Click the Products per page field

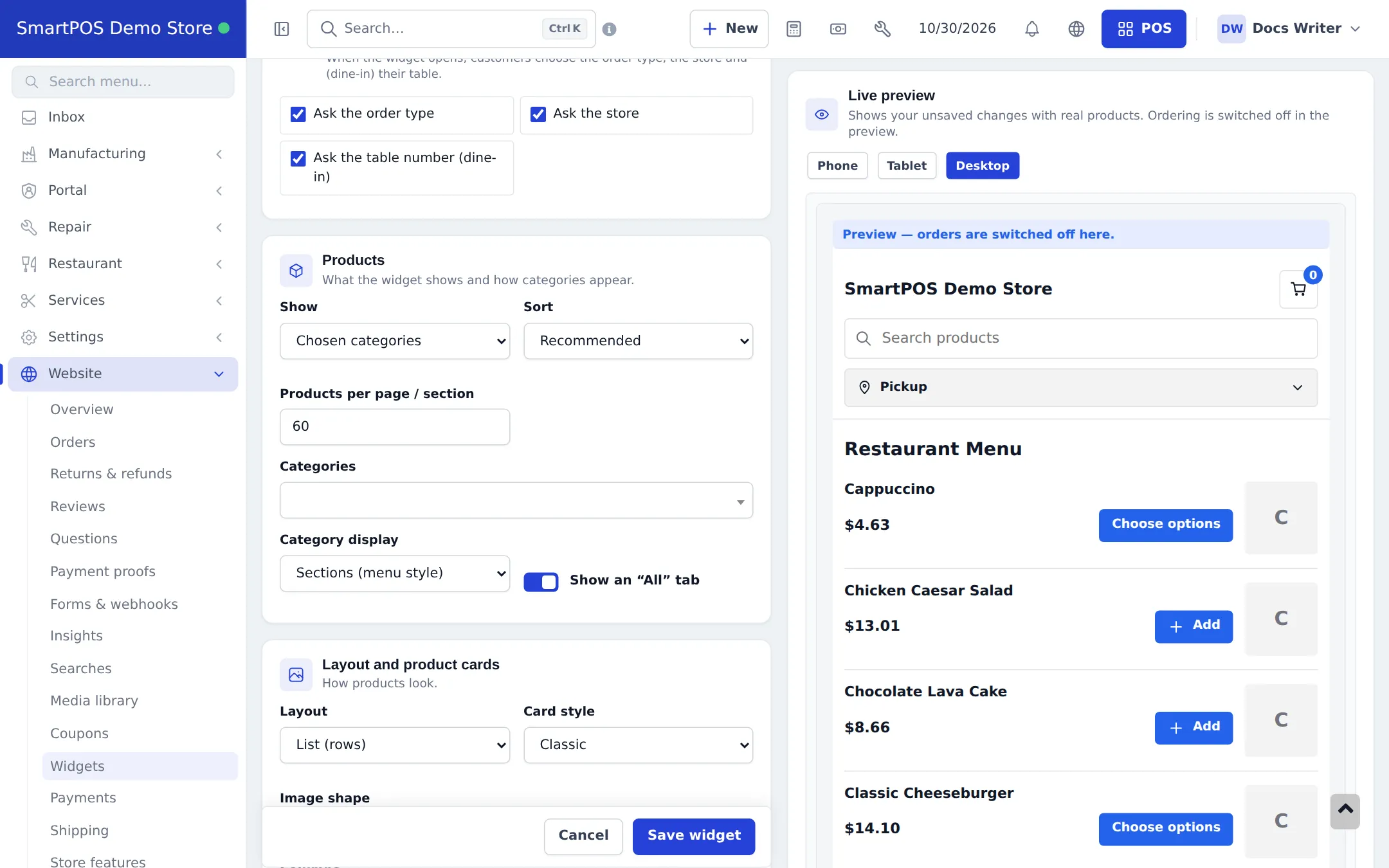click(395, 427)
